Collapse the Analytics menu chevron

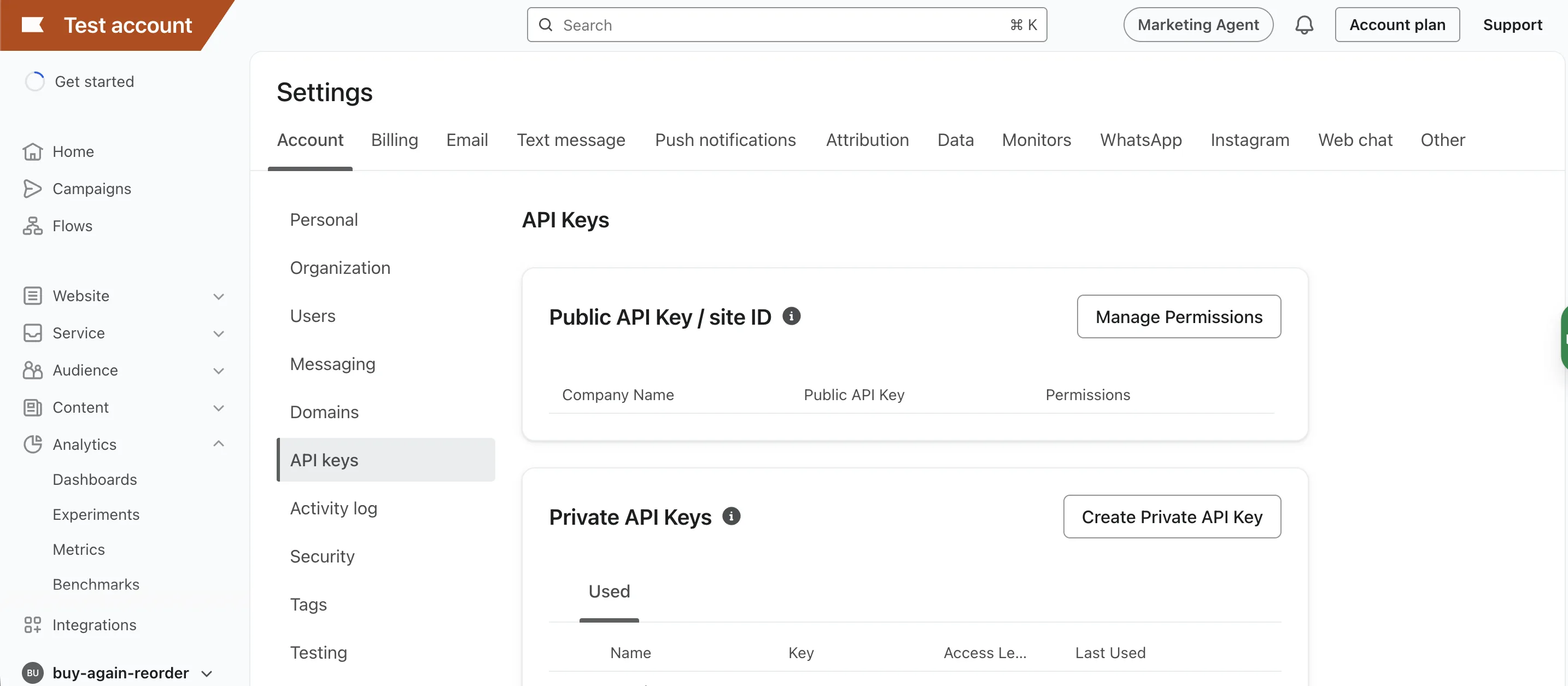point(219,444)
